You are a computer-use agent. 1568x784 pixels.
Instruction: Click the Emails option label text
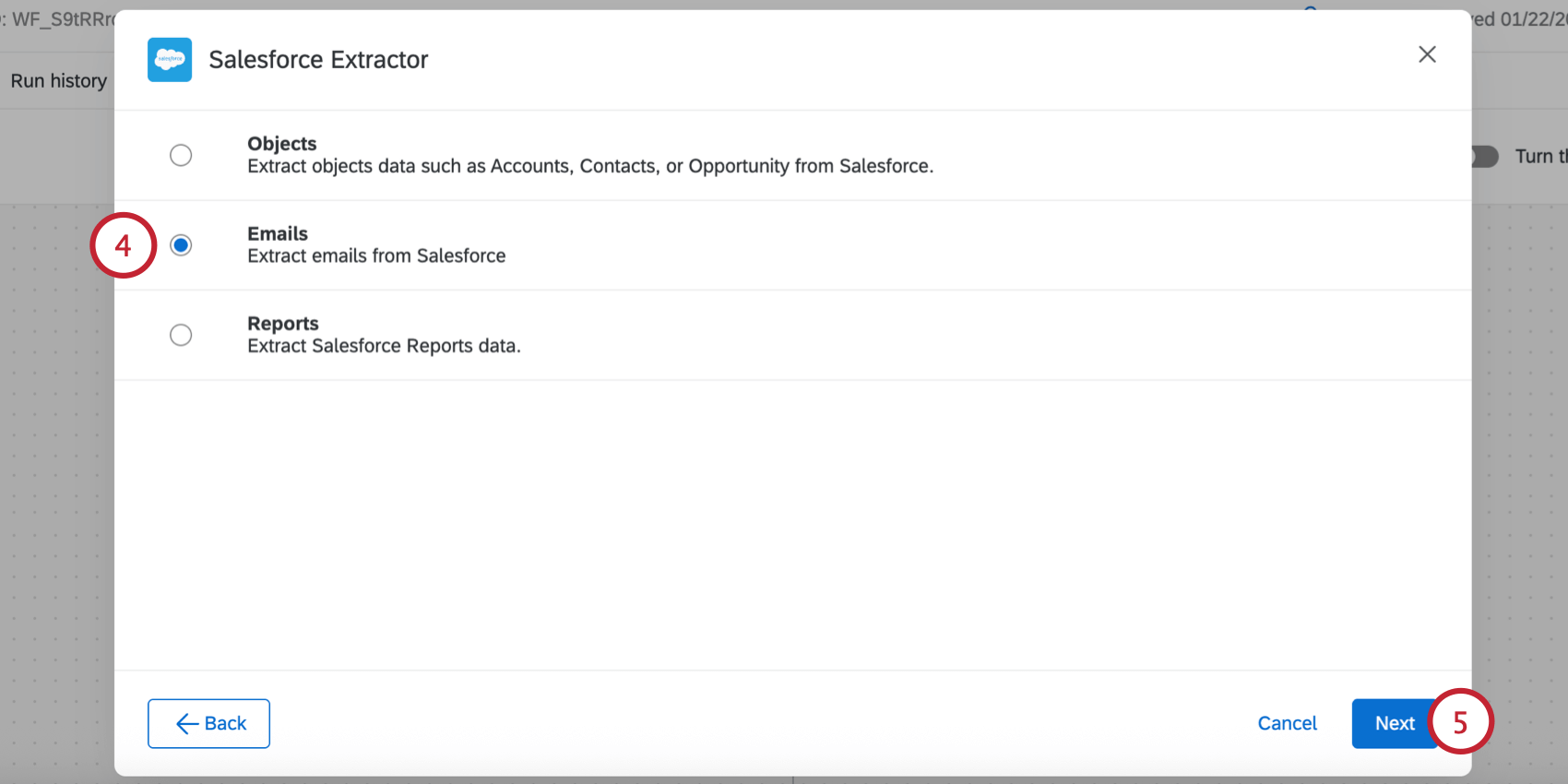[277, 233]
